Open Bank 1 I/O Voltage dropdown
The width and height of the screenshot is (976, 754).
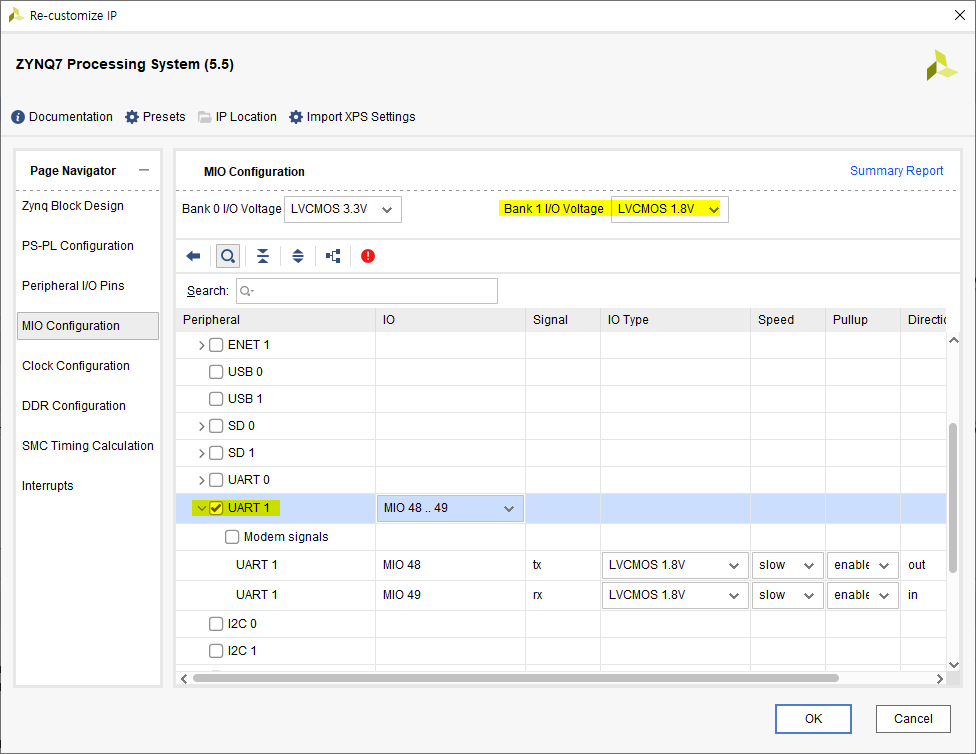(669, 209)
